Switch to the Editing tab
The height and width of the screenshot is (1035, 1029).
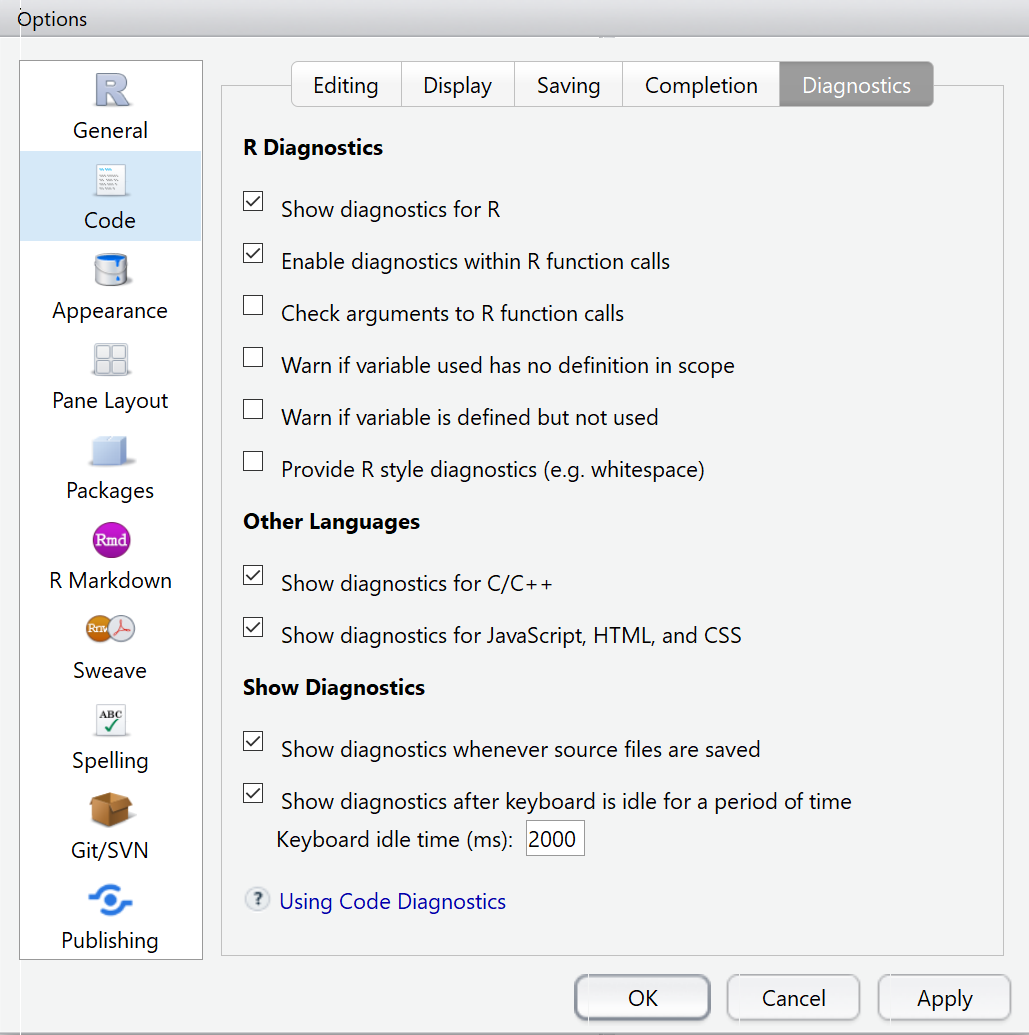click(x=346, y=85)
